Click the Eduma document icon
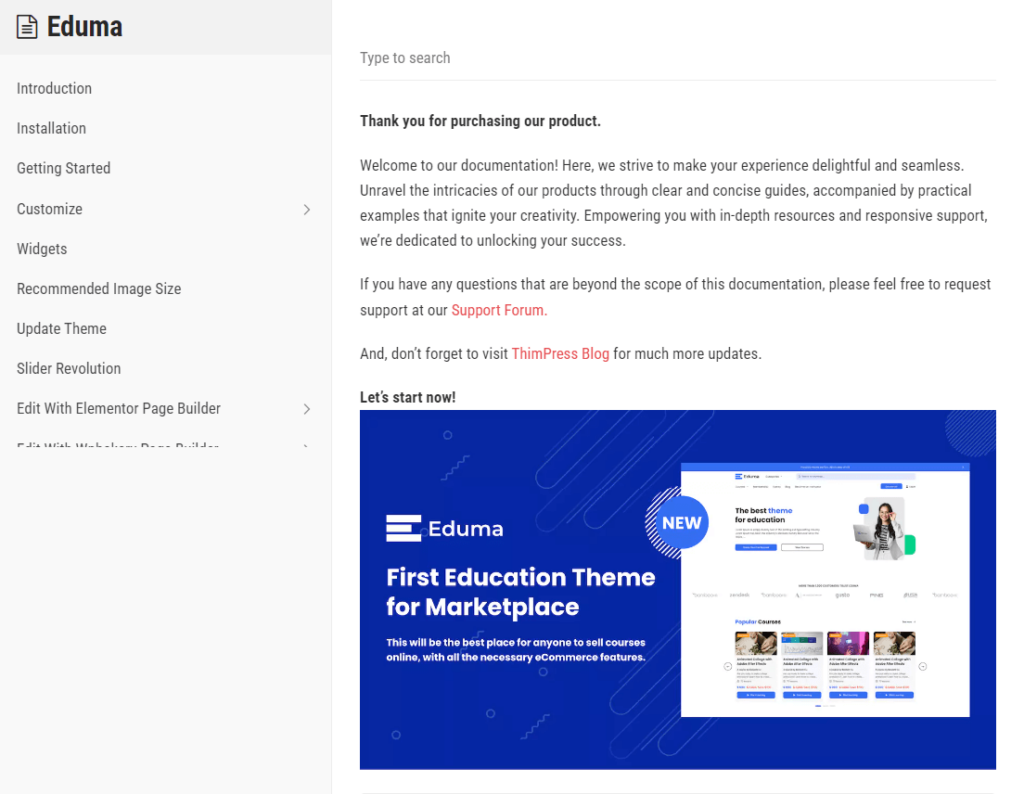This screenshot has width=1024, height=794. [x=27, y=27]
